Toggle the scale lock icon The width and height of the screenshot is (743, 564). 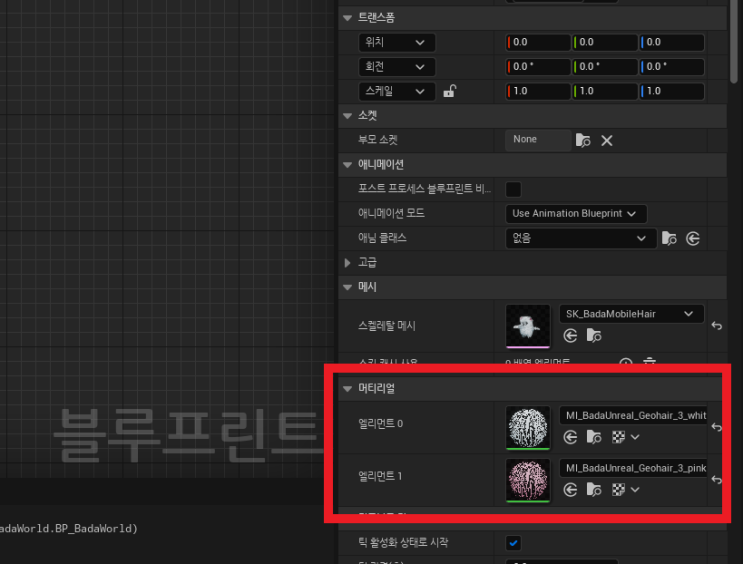point(449,91)
